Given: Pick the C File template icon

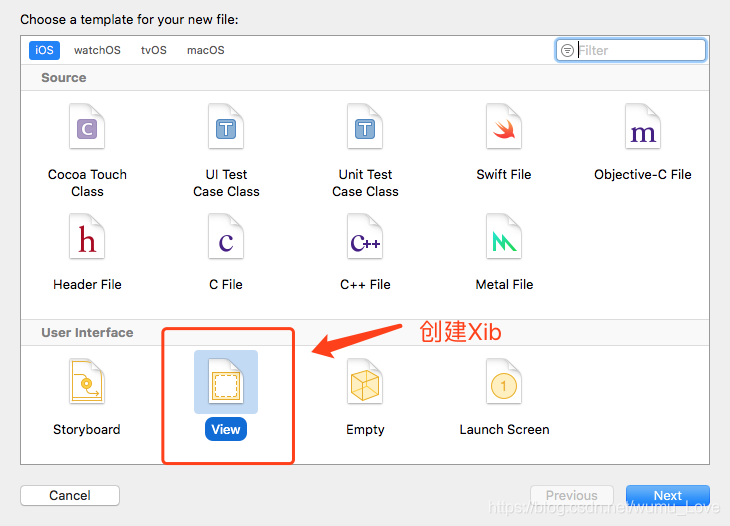Looking at the screenshot, I should point(226,236).
